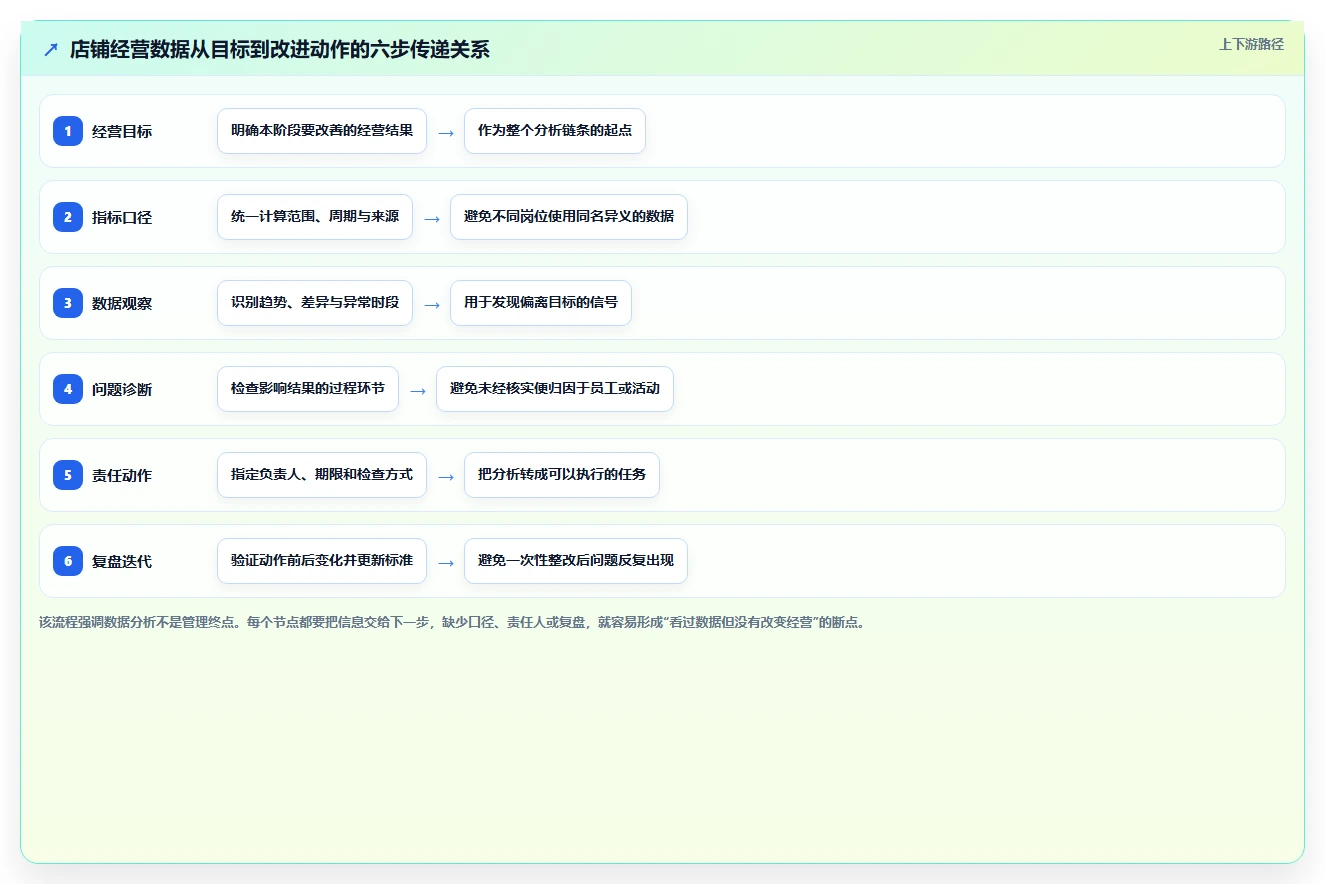1325x884 pixels.
Task: Click the 指定负责人、期限和检查方式 box
Action: coord(322,475)
